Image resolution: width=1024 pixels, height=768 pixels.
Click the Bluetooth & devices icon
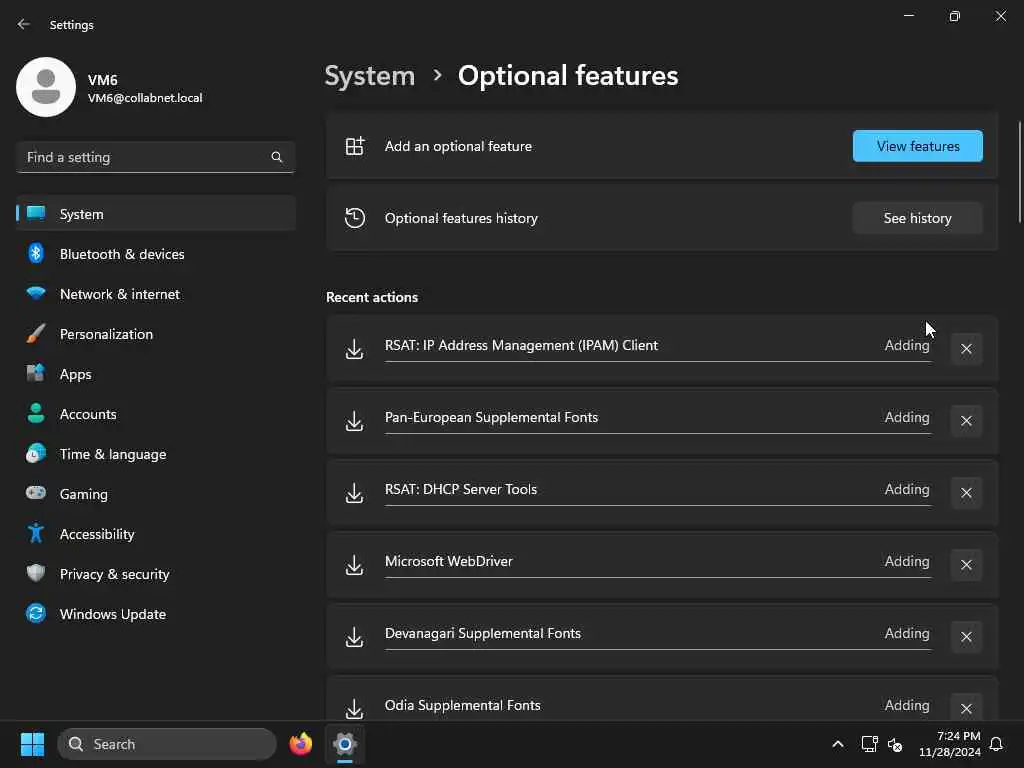36,254
